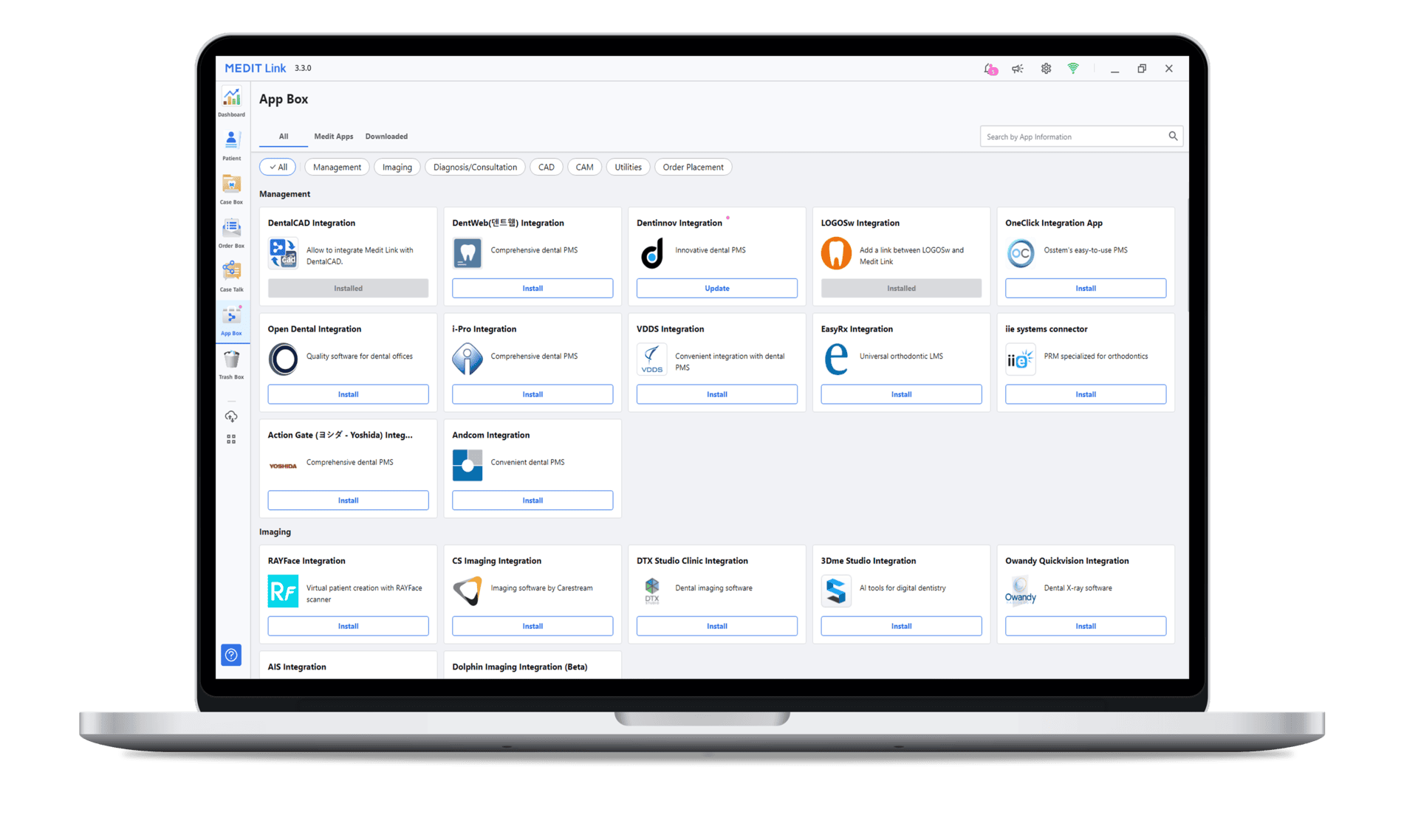1418x840 pixels.
Task: Click the four-squares grid icon in sidebar
Action: [231, 439]
